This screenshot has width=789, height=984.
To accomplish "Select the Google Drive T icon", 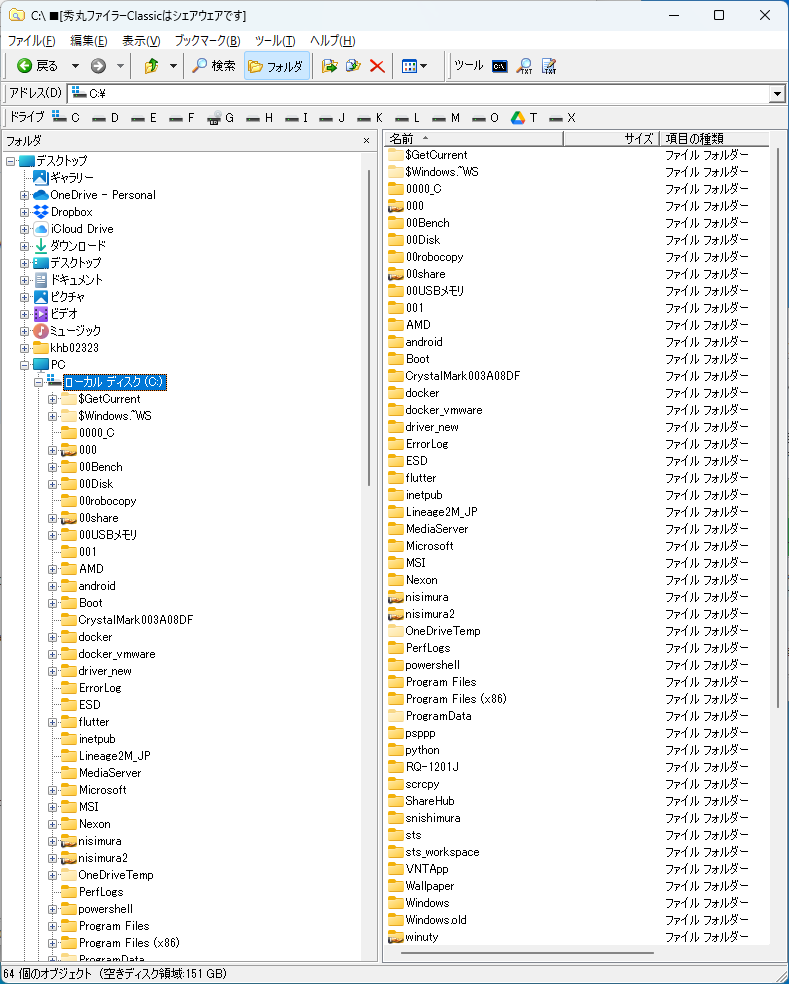I will [x=524, y=117].
